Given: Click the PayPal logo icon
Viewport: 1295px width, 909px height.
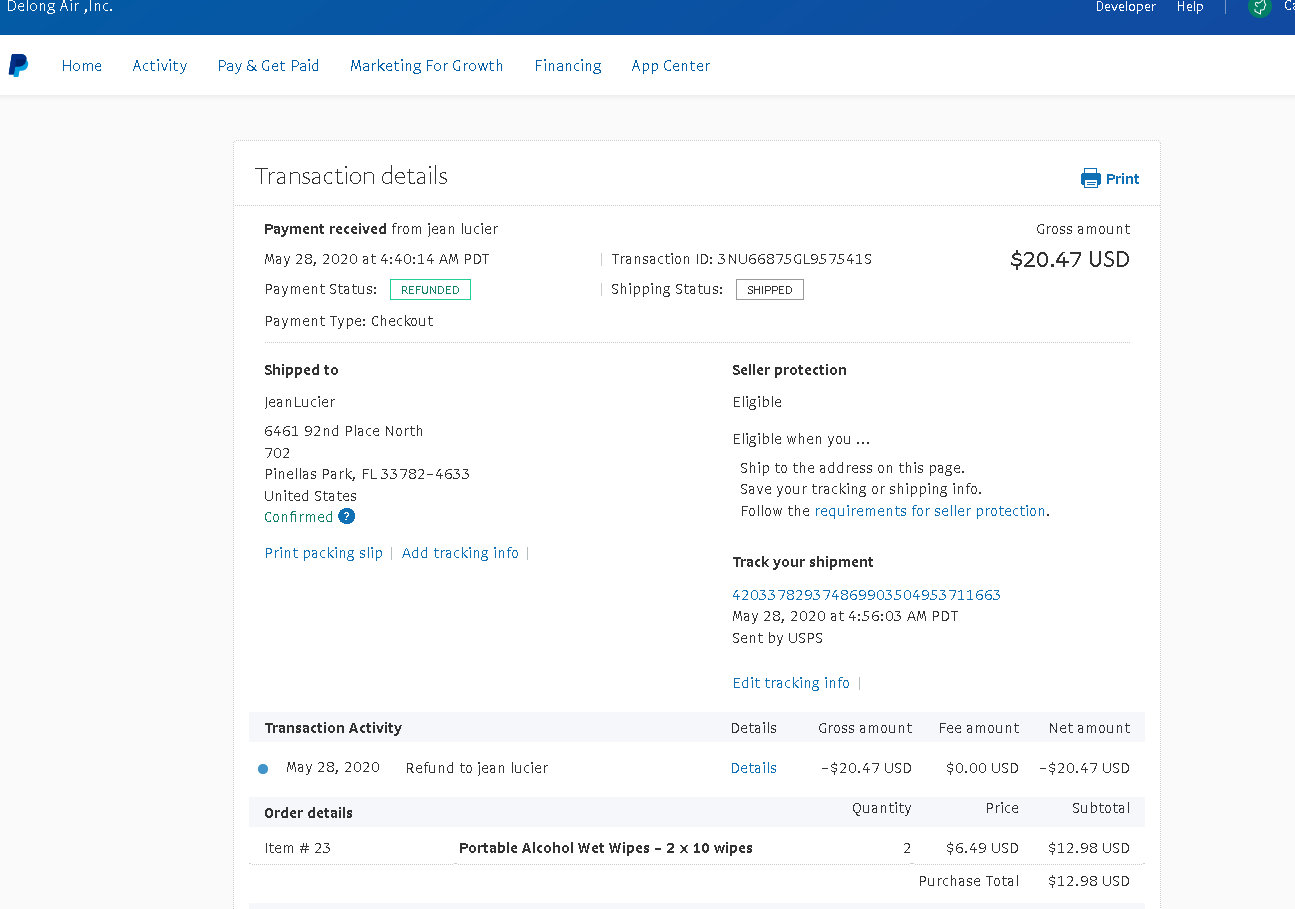Looking at the screenshot, I should coord(18,66).
